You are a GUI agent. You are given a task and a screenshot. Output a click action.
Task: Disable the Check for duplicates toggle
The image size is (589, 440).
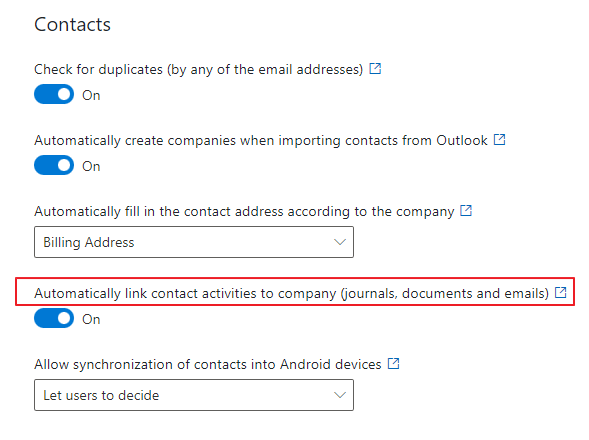point(54,94)
